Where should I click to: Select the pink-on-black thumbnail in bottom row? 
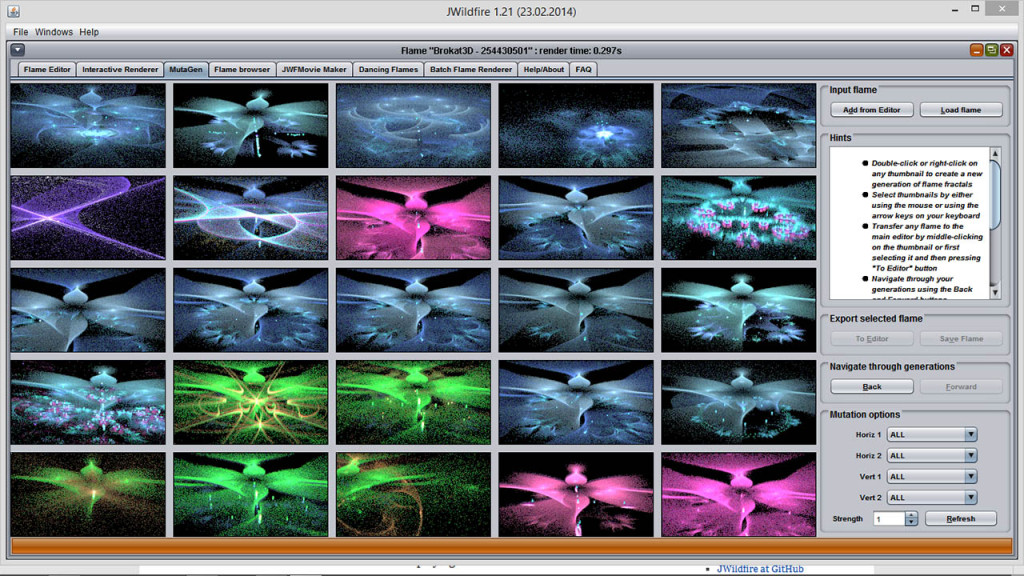click(576, 494)
